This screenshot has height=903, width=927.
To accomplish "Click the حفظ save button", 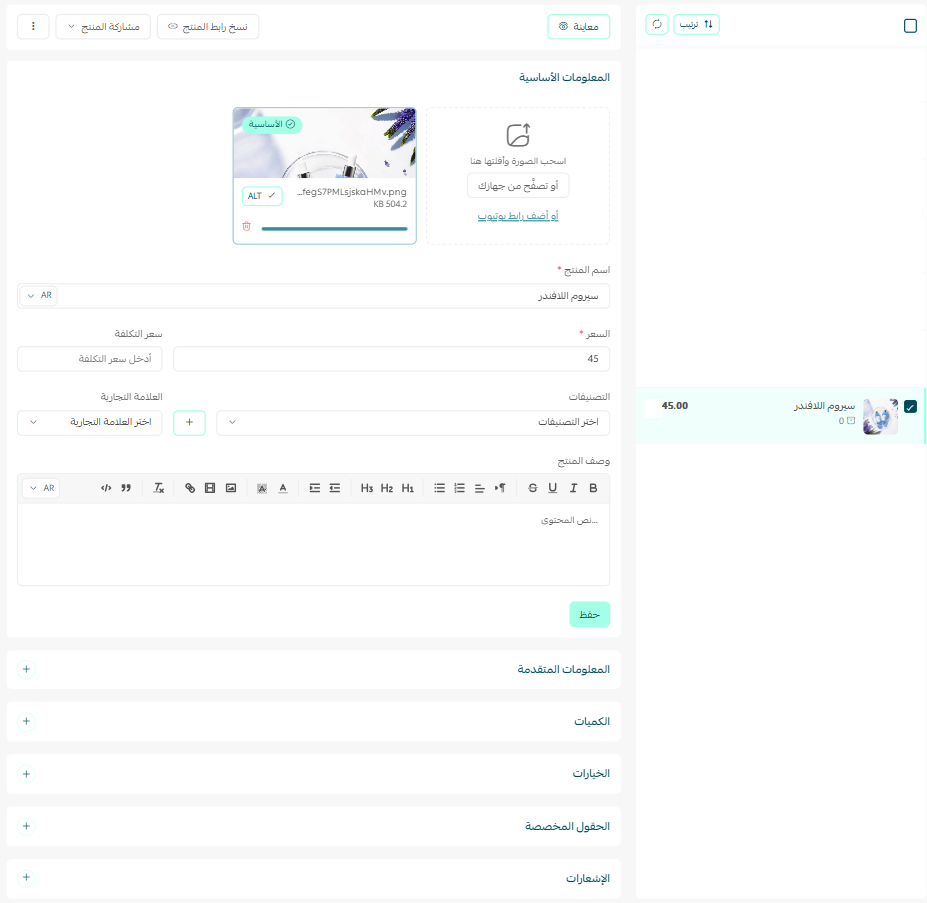I will [589, 614].
